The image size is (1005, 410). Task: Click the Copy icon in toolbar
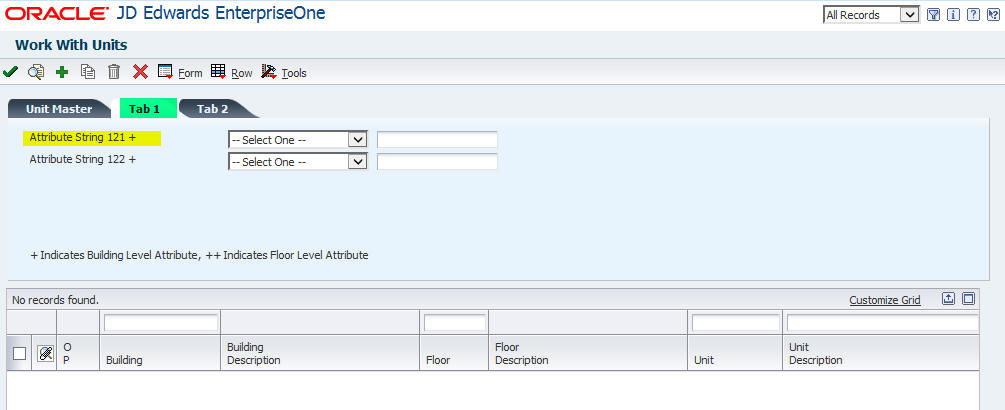pyautogui.click(x=88, y=72)
